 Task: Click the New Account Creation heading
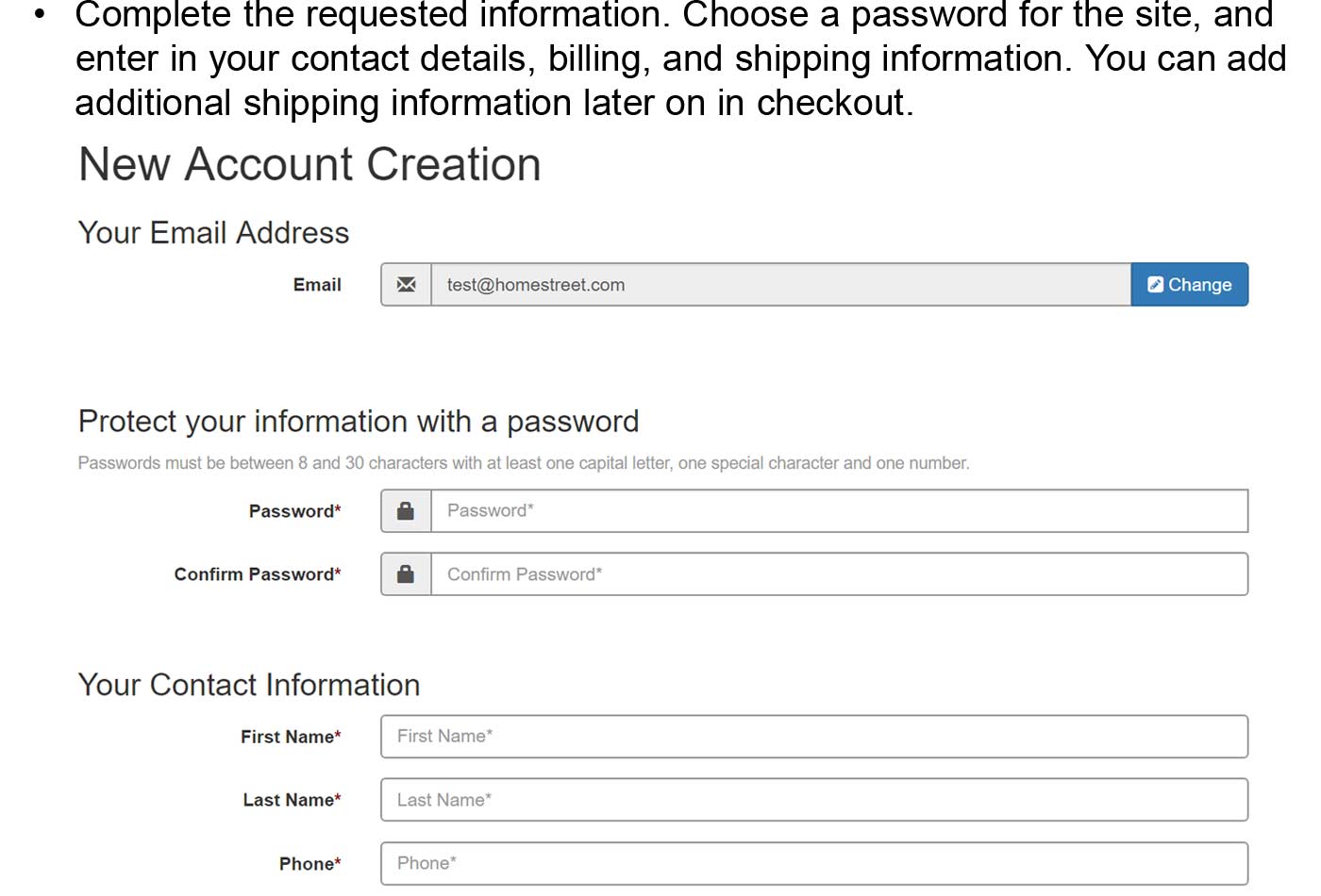point(309,164)
